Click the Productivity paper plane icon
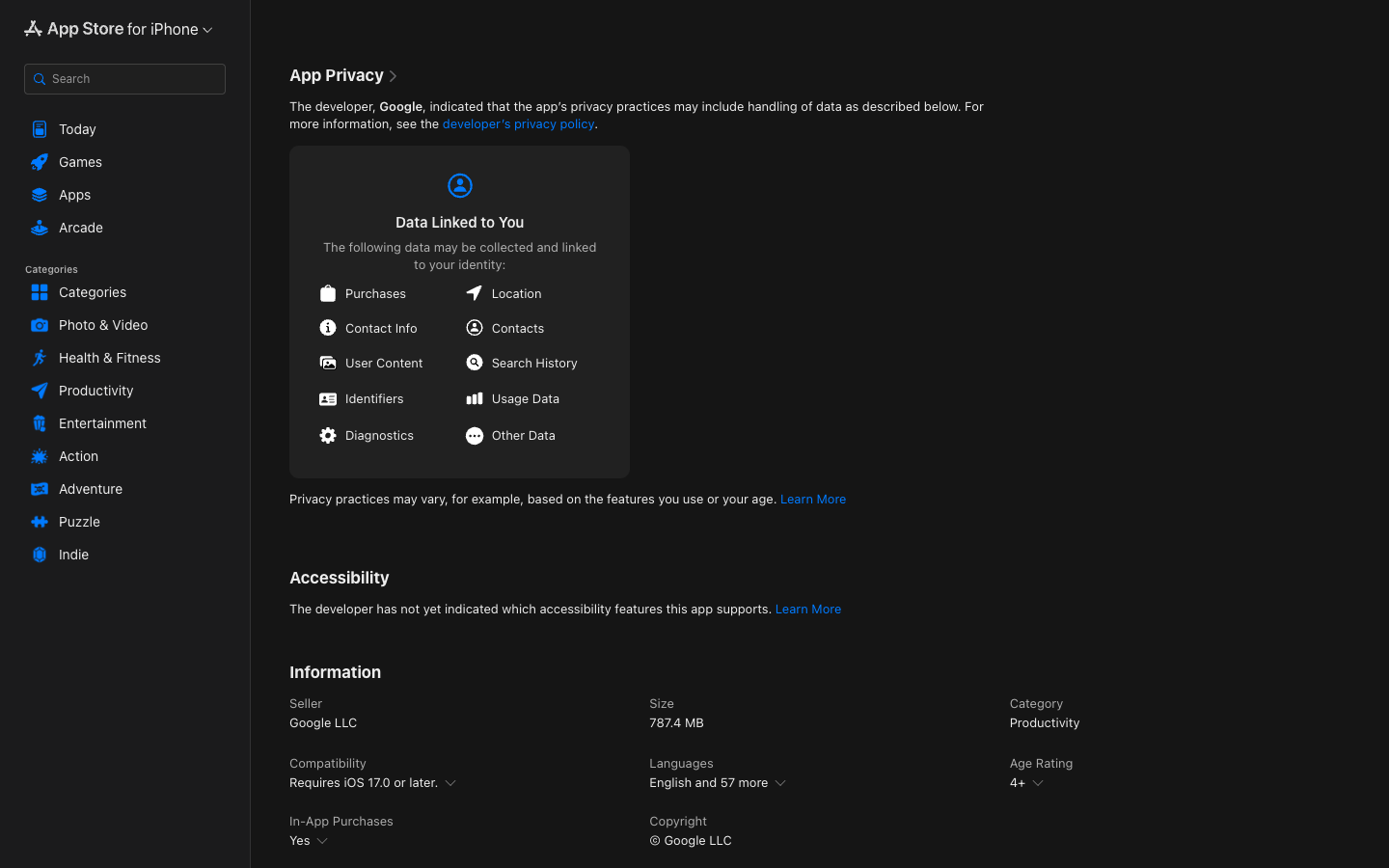The width and height of the screenshot is (1389, 868). click(x=40, y=391)
